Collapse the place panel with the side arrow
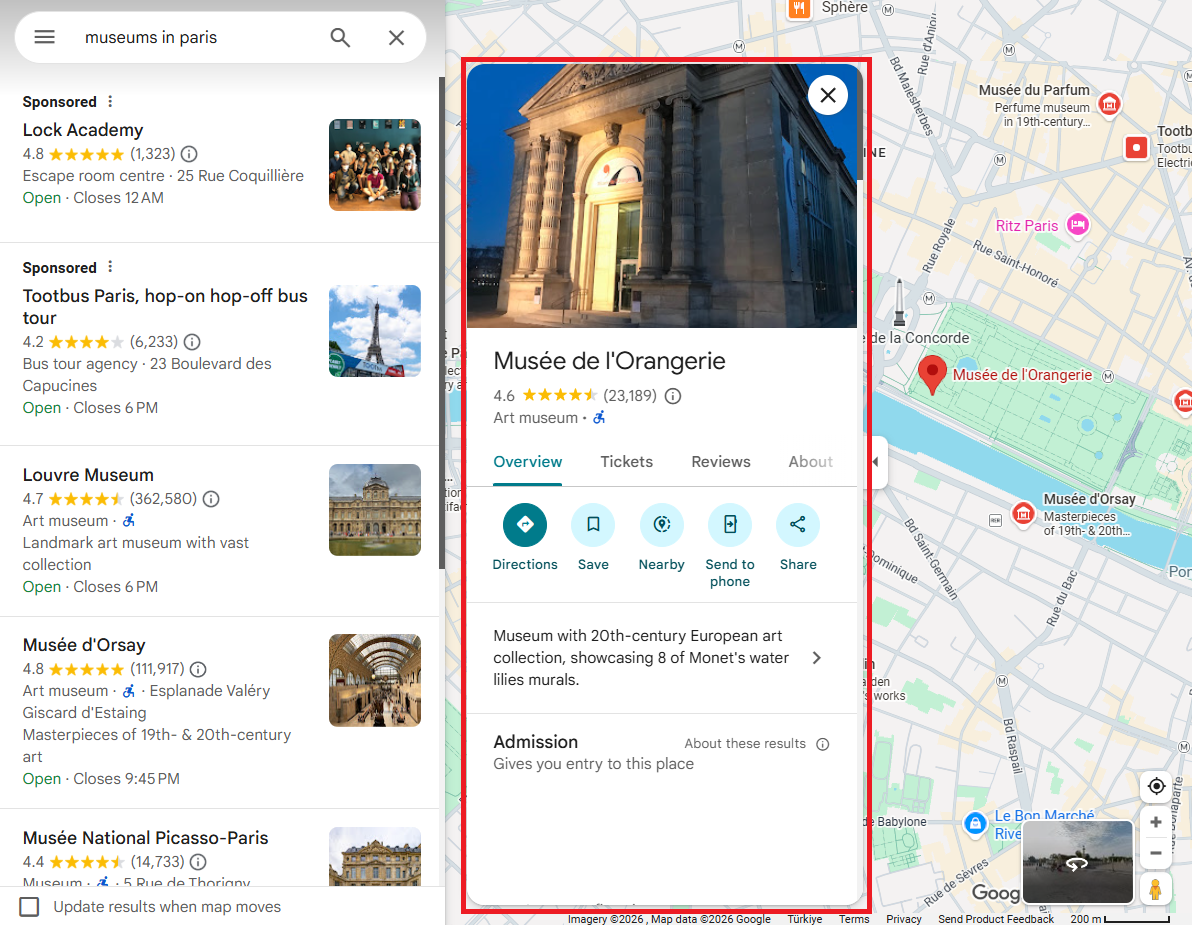The height and width of the screenshot is (925, 1192). pyautogui.click(x=874, y=462)
